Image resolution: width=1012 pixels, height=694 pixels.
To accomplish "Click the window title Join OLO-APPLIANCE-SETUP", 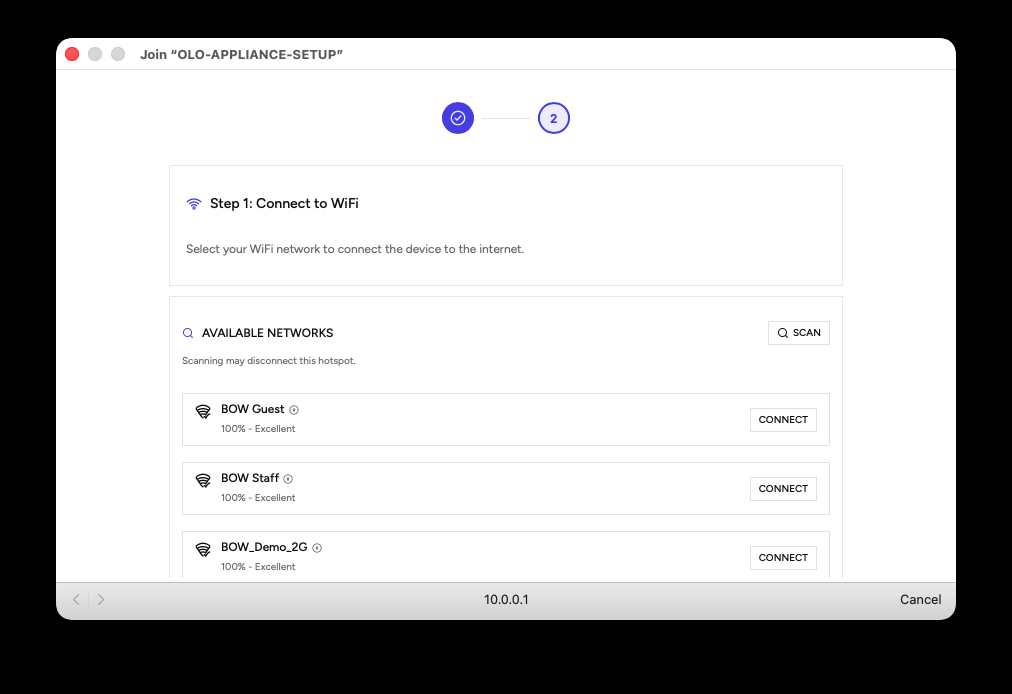I will pos(241,54).
